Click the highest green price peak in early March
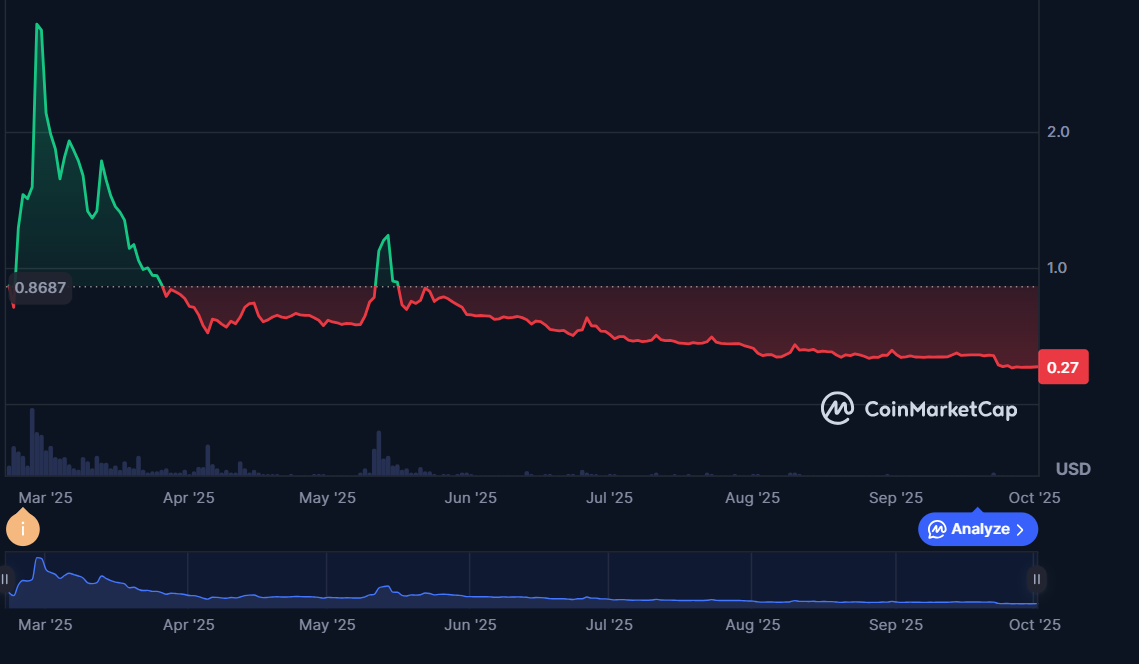1139x664 pixels. click(x=38, y=25)
